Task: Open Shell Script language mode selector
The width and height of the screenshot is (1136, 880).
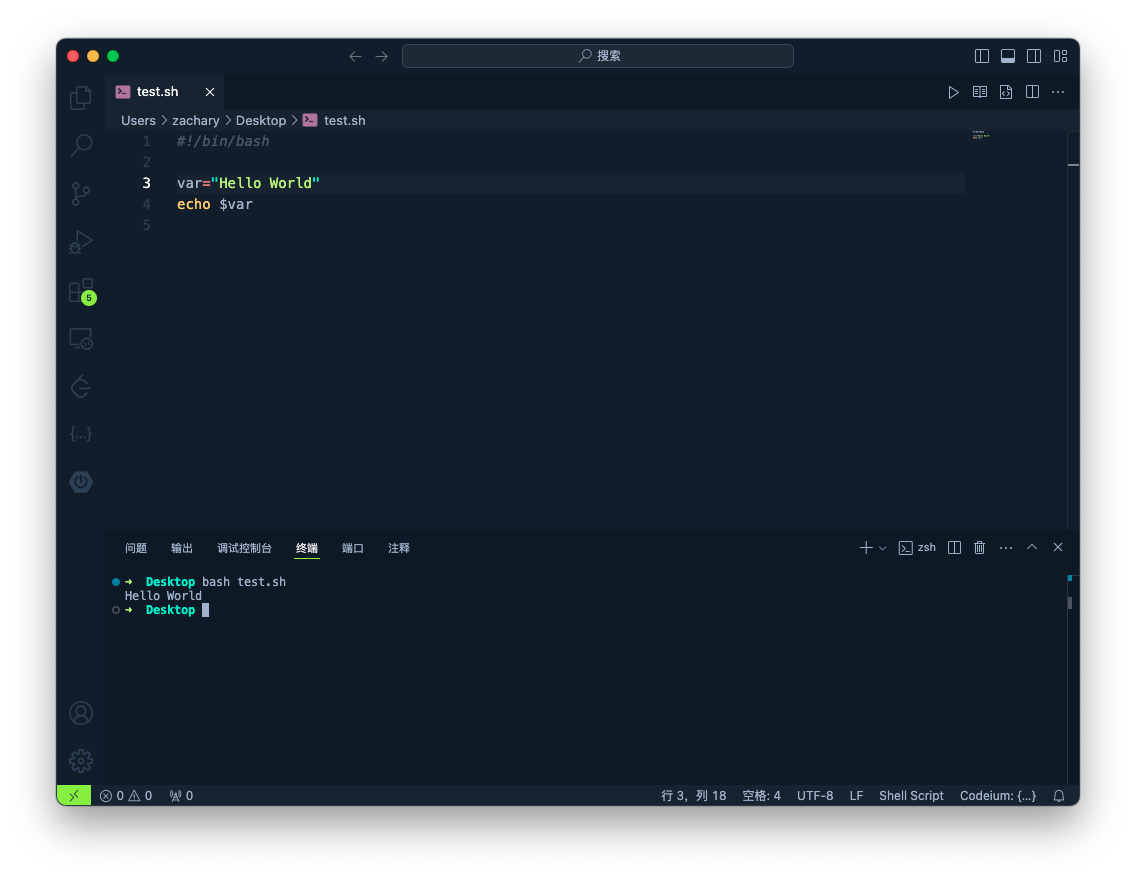Action: coord(911,796)
